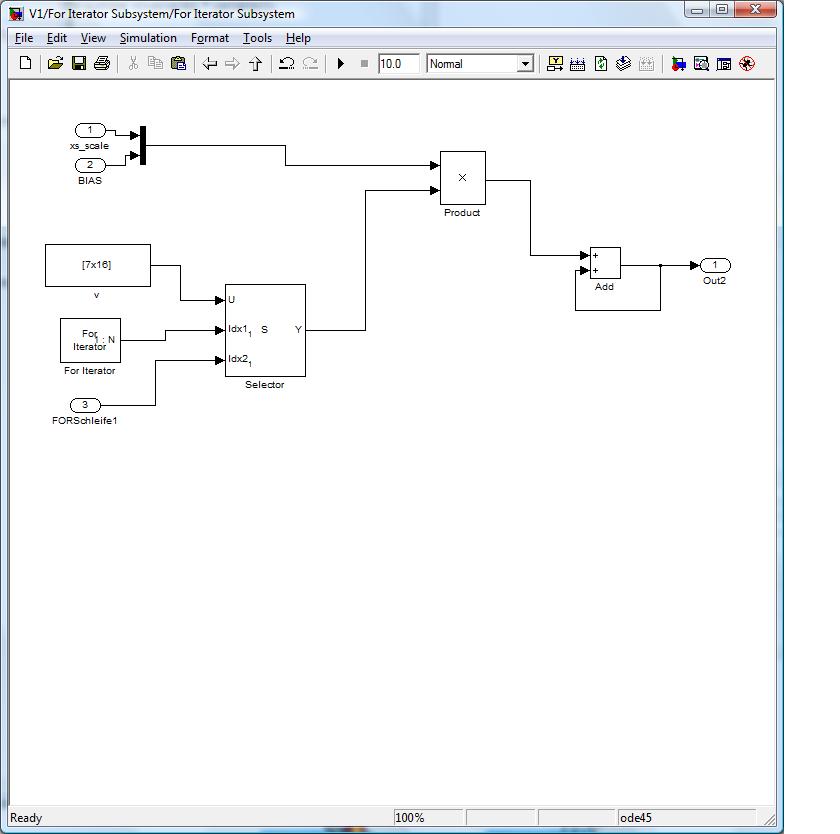Screen dimensions: 840x834
Task: Undo the last action
Action: 286,63
